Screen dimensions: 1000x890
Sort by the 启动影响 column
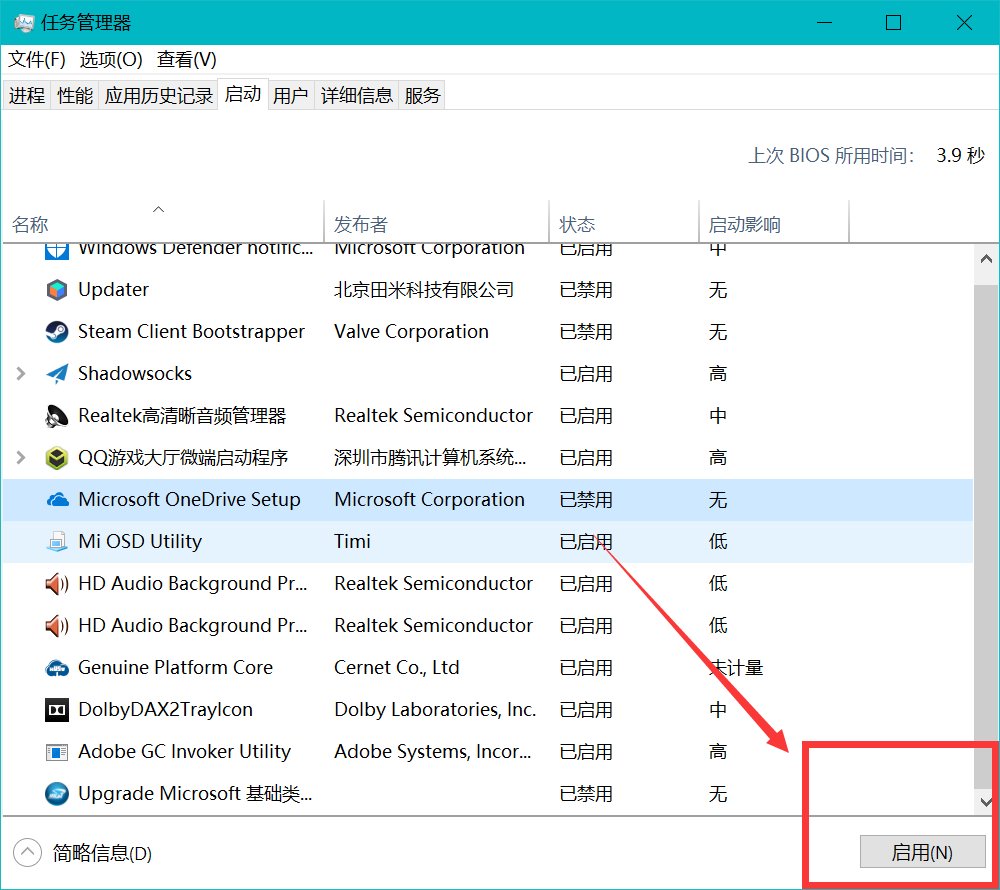pos(746,222)
